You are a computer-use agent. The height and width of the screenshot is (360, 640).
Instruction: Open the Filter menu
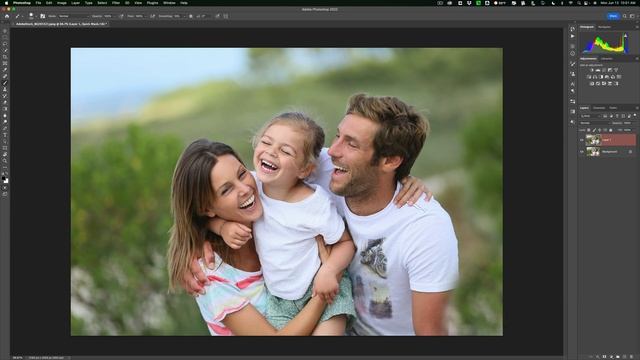coord(116,3)
